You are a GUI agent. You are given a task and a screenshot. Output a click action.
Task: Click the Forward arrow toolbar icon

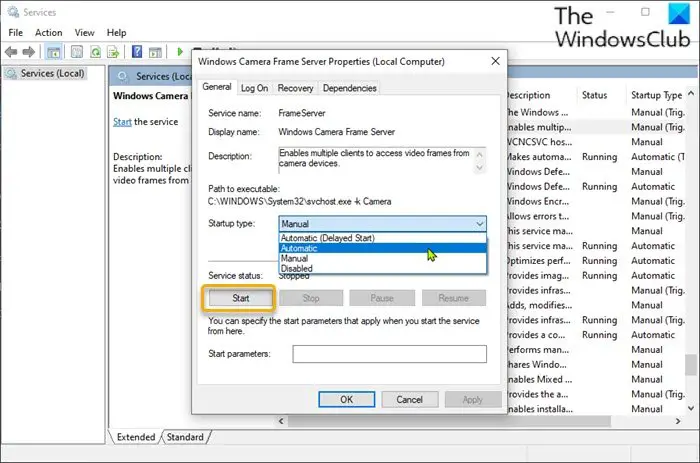pyautogui.click(x=29, y=52)
